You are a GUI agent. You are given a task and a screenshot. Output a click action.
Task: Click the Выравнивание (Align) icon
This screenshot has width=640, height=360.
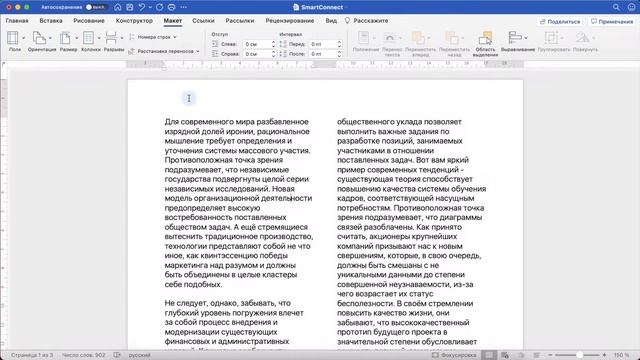515,38
